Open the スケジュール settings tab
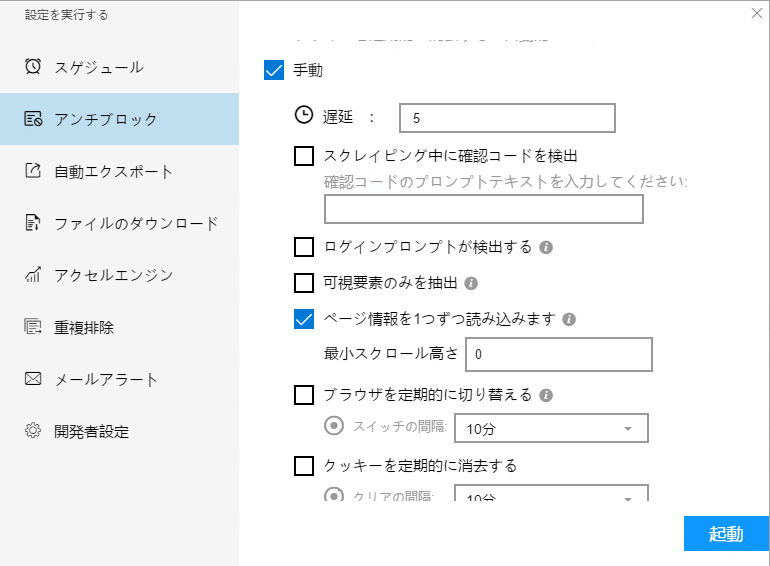Screen dimensions: 770x566 pos(99,67)
